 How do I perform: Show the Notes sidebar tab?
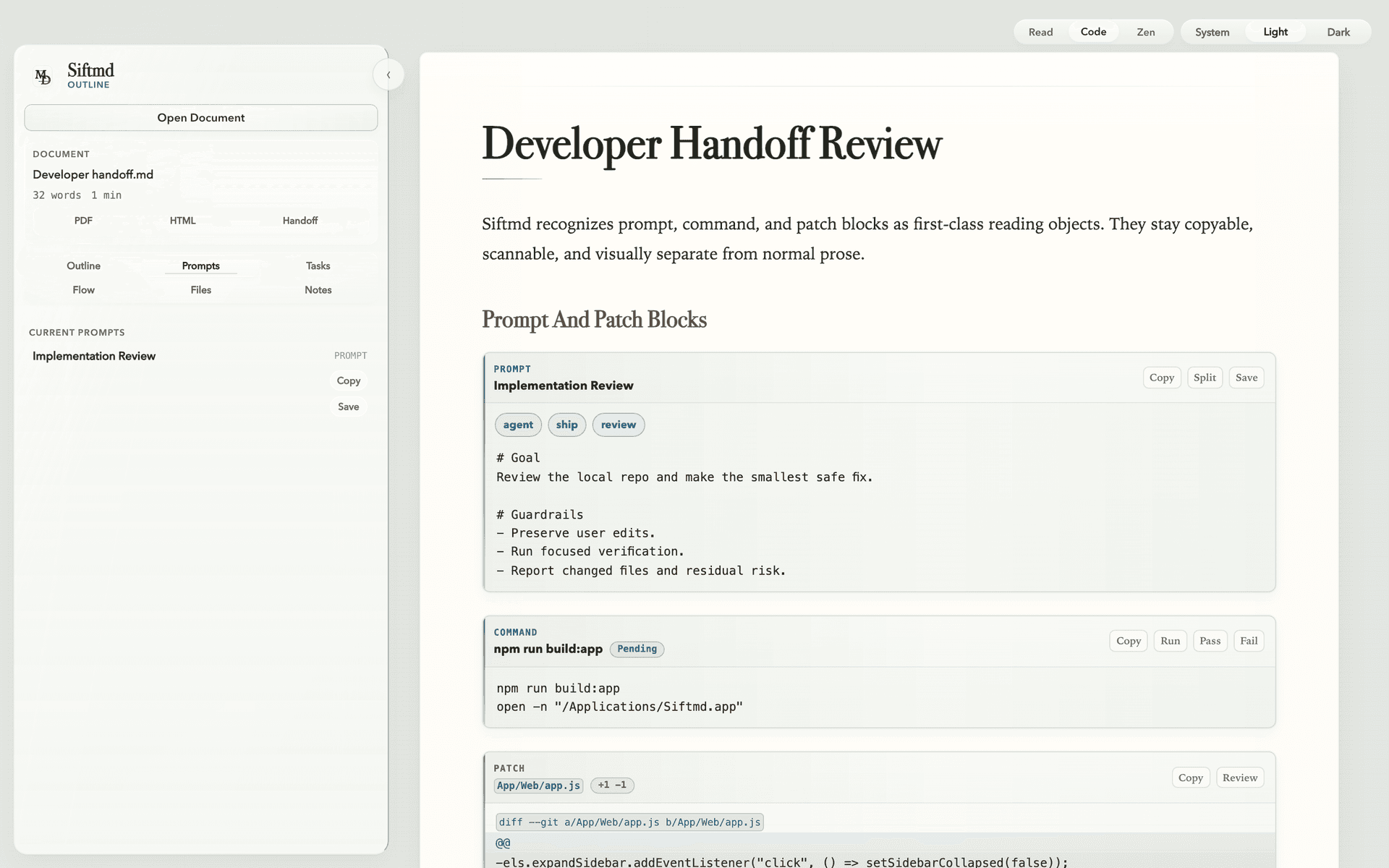[318, 290]
